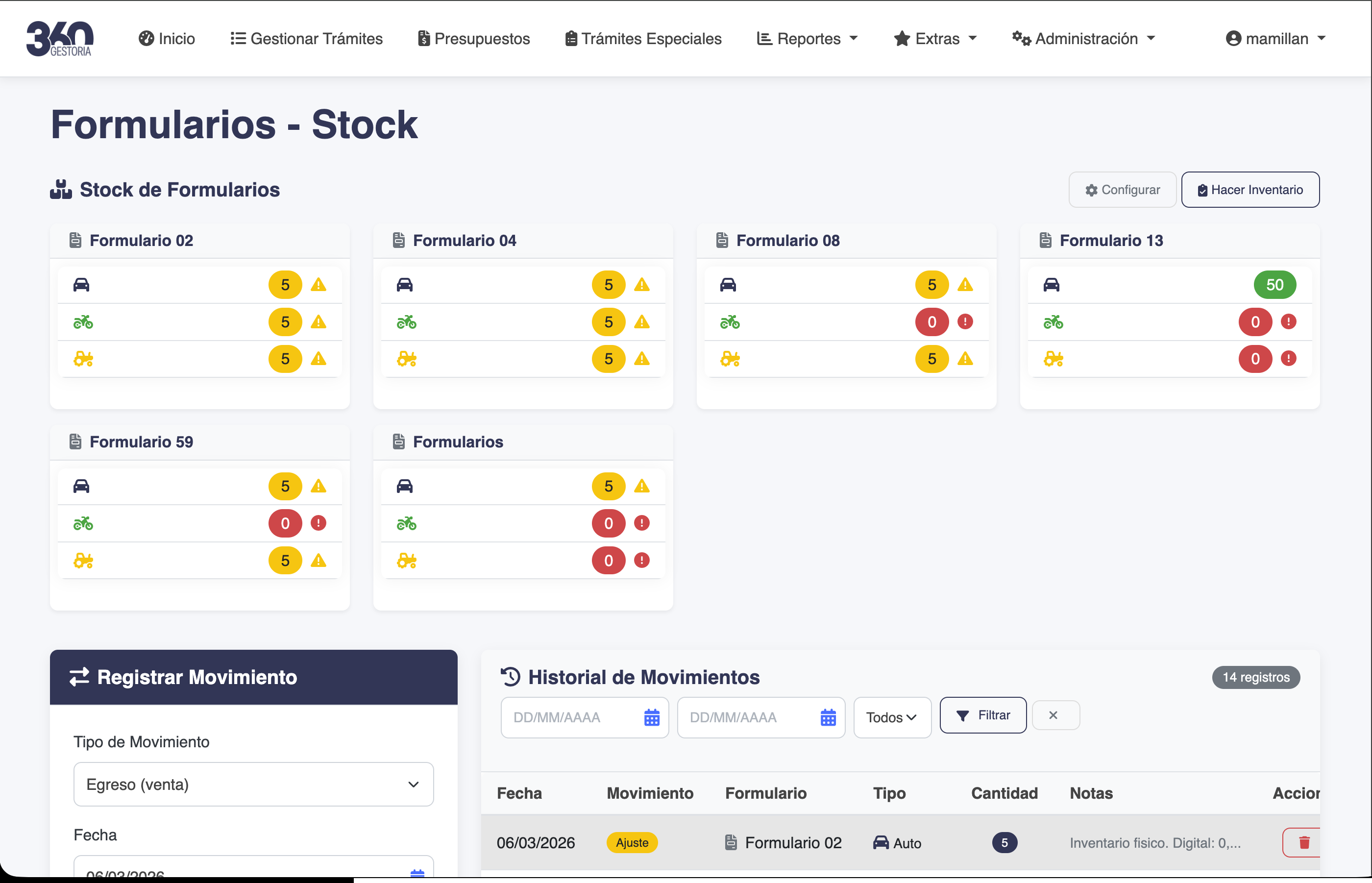Click the green 50 stock badge in Formulario 13
The image size is (1372, 883).
1274,284
